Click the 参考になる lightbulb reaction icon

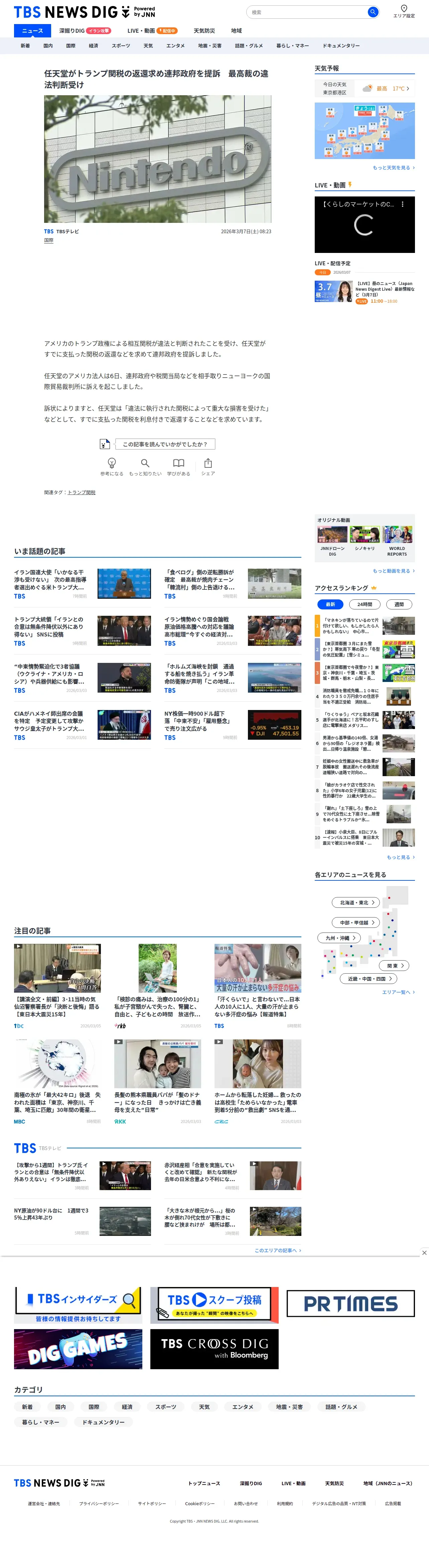111,463
